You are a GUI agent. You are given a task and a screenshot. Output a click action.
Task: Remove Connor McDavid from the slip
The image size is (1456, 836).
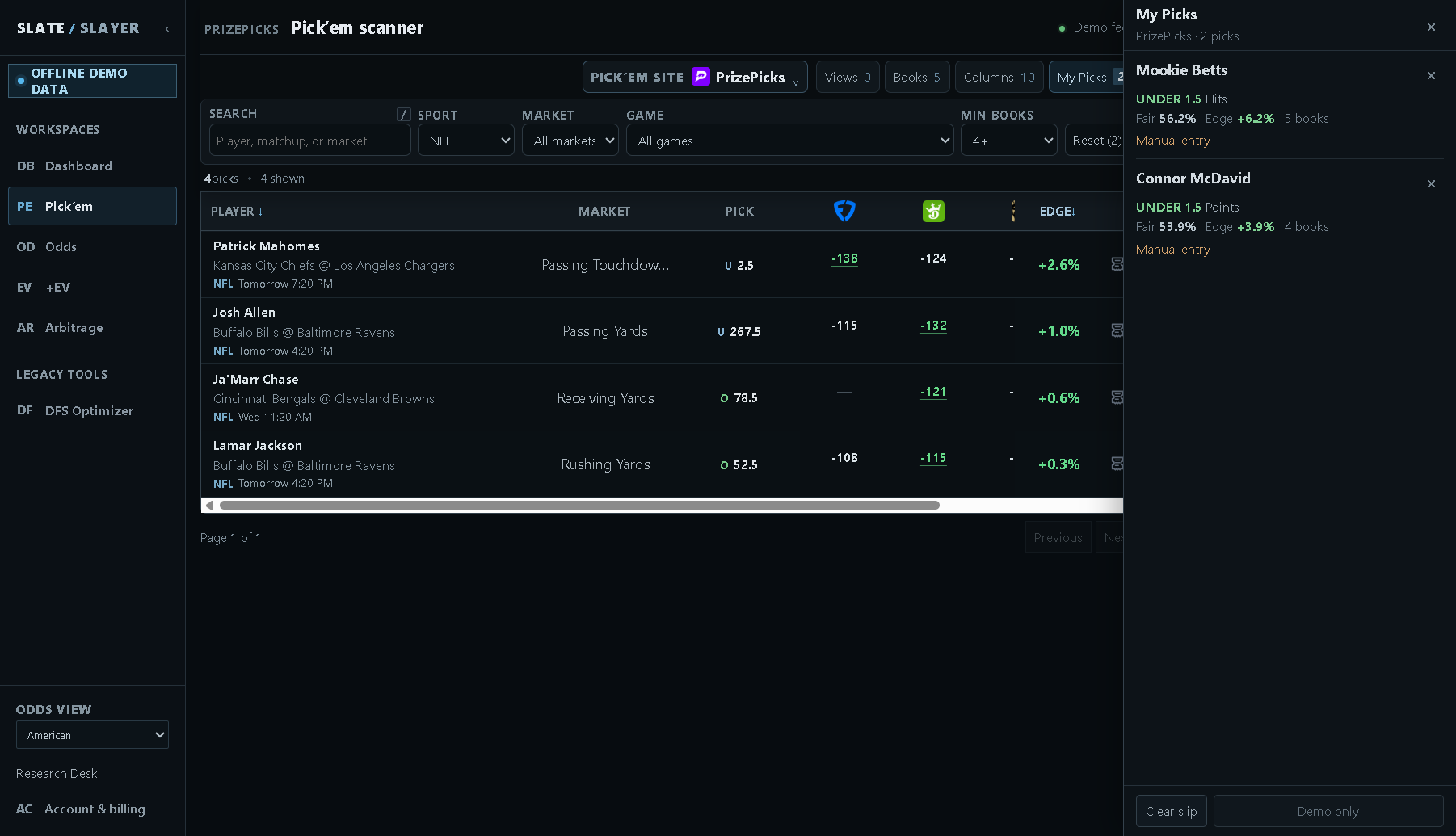pyautogui.click(x=1431, y=183)
